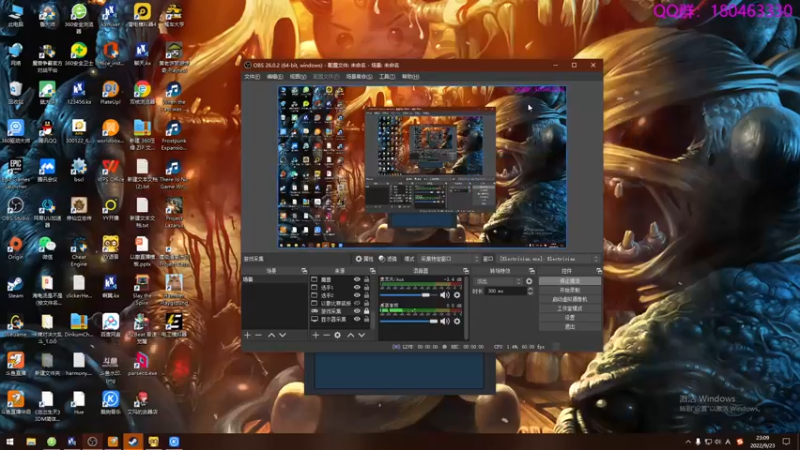Mute 麦克风/Aux speaker icon
Viewport: 800px width, 450px height.
click(x=445, y=295)
